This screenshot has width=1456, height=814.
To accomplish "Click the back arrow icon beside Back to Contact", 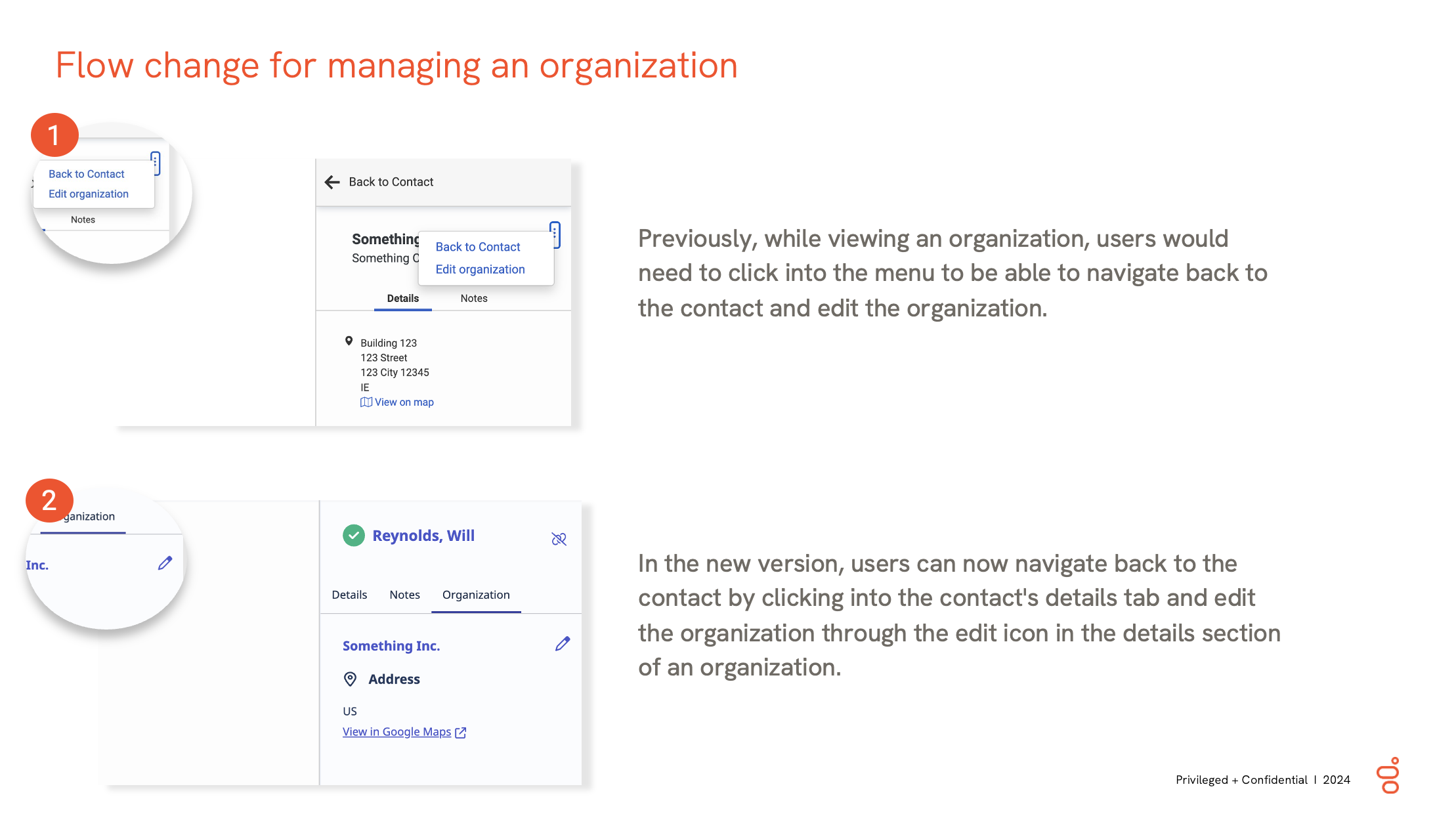I will 332,182.
